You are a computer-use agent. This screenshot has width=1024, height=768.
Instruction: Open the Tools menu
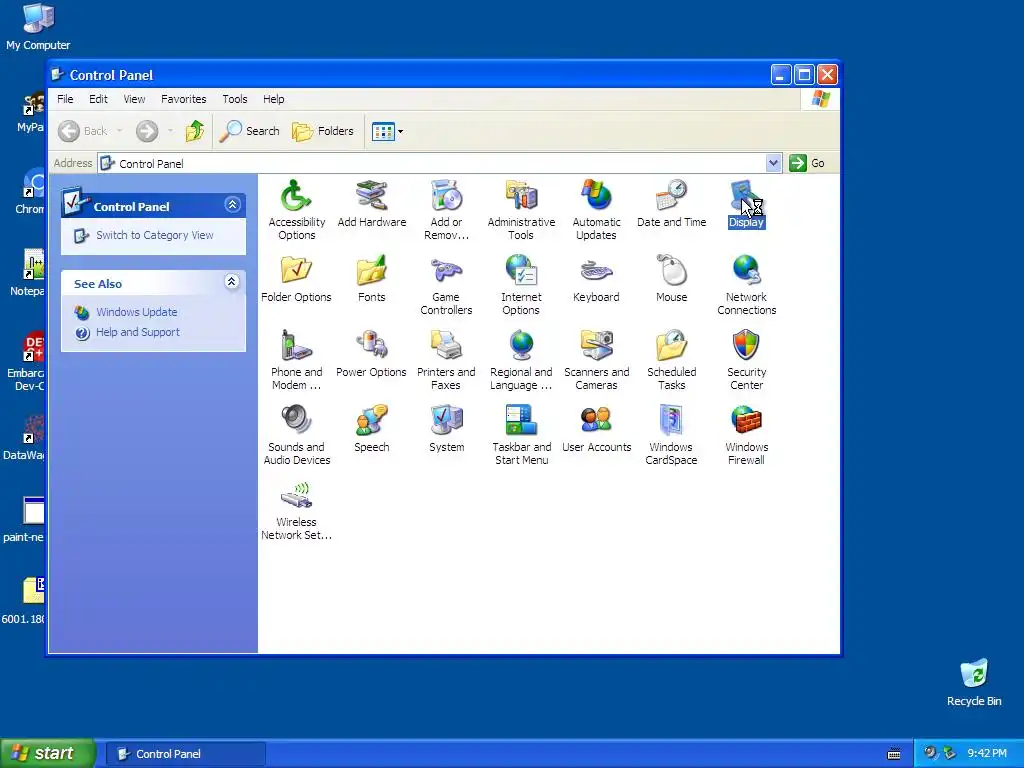[x=234, y=99]
